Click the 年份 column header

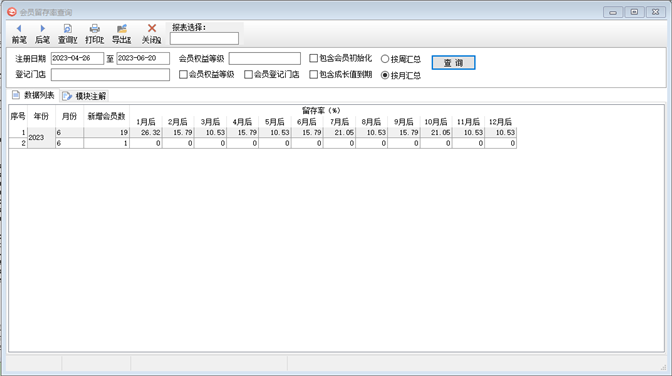click(x=41, y=116)
